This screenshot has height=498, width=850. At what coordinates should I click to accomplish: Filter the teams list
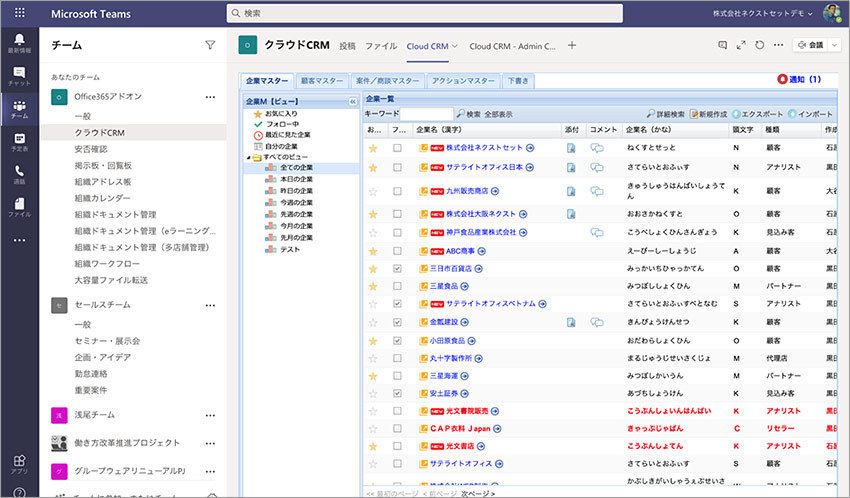point(210,45)
